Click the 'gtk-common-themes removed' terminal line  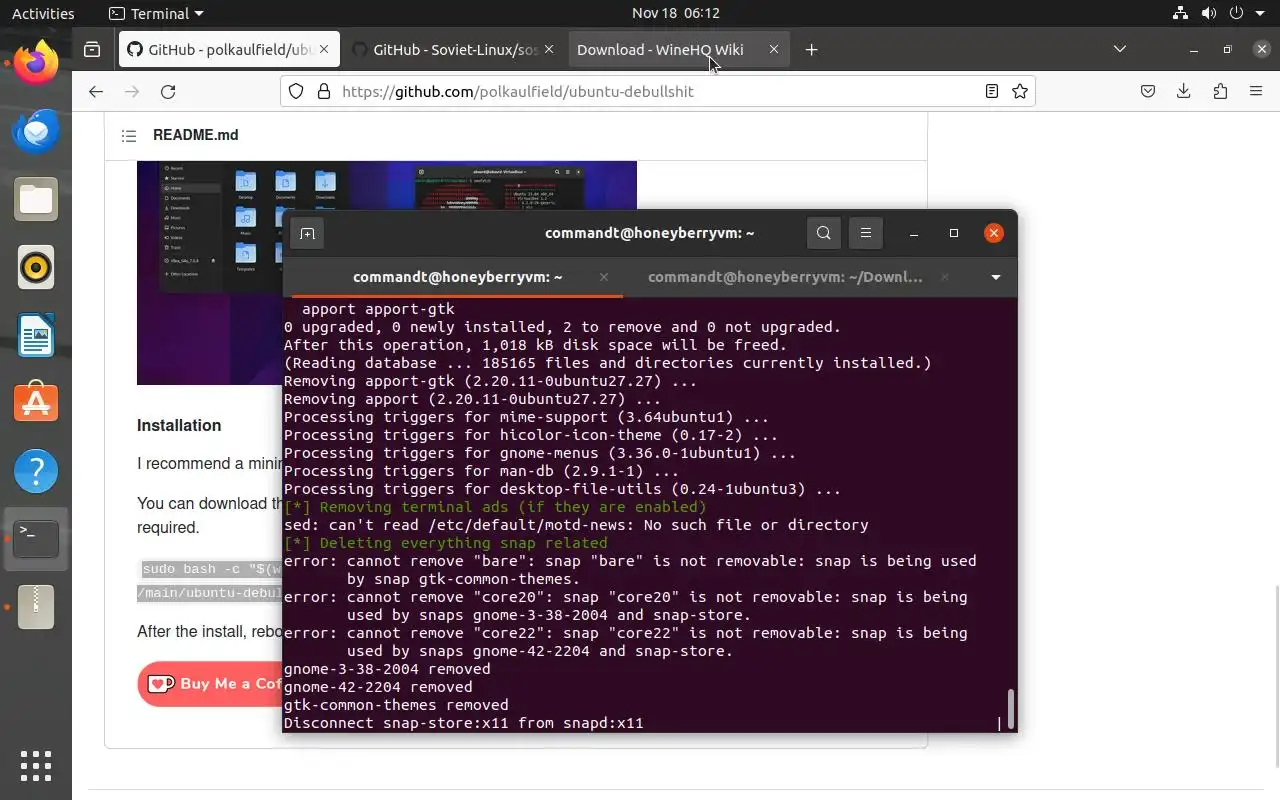point(396,705)
